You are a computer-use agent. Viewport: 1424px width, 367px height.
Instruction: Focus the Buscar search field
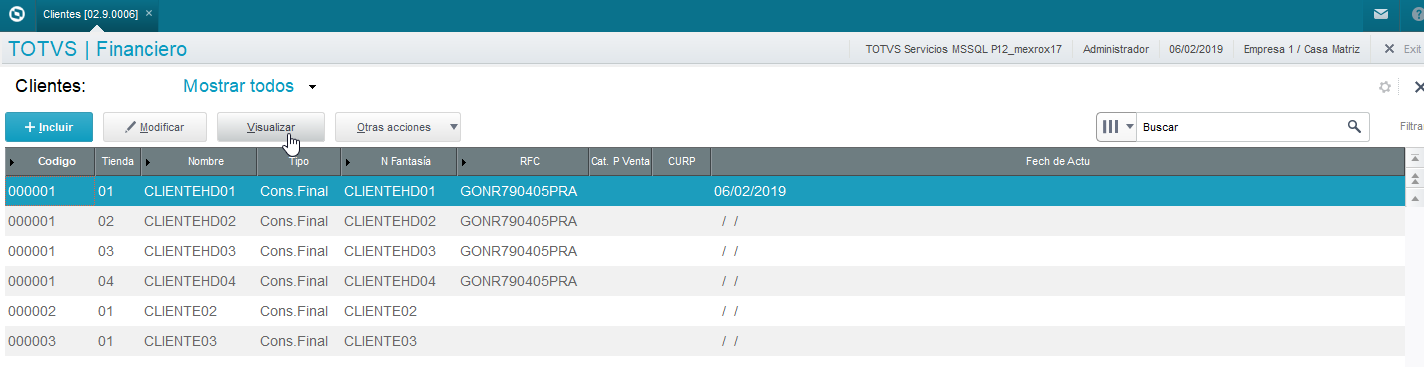pos(1241,127)
